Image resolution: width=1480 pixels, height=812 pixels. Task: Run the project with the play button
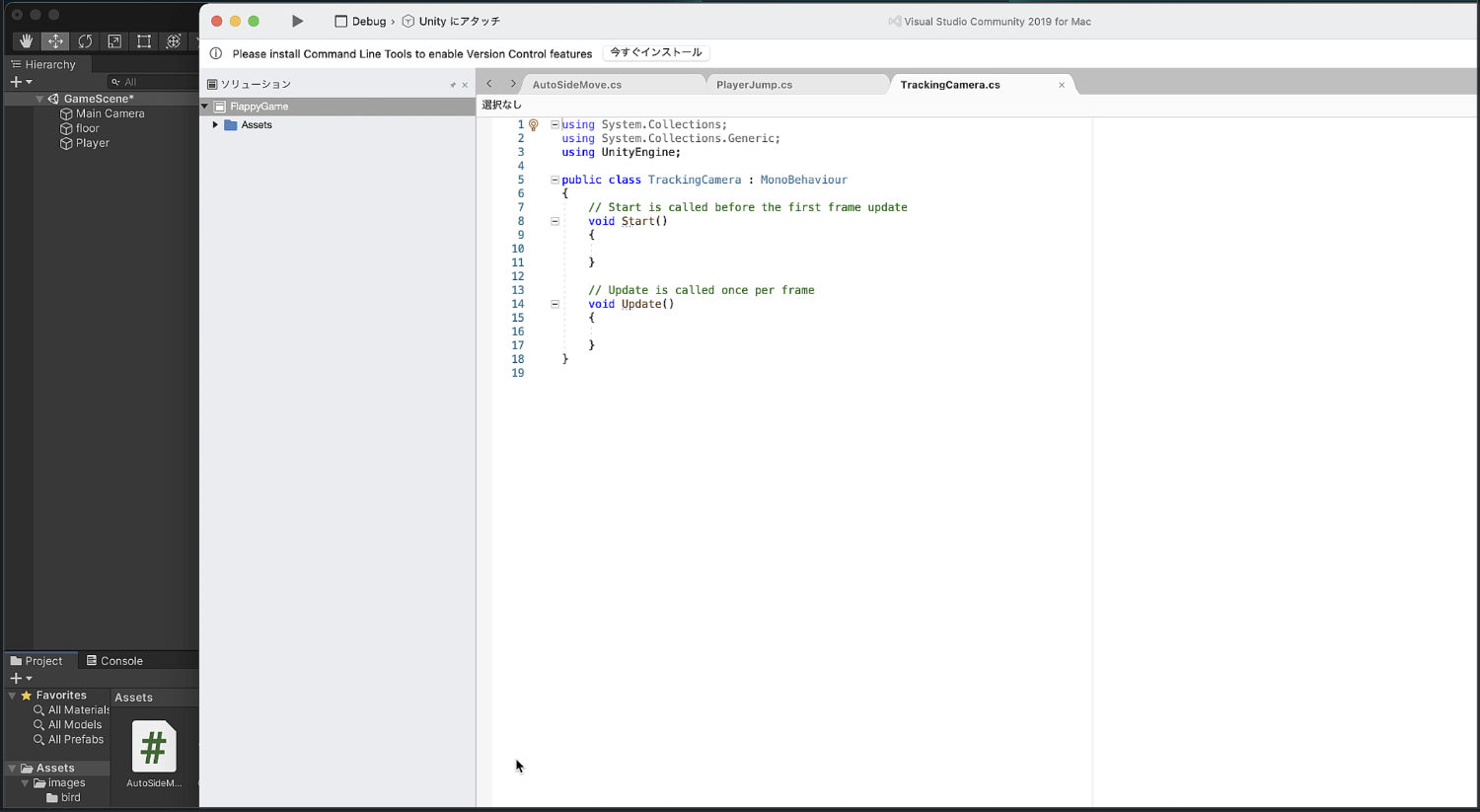tap(297, 21)
